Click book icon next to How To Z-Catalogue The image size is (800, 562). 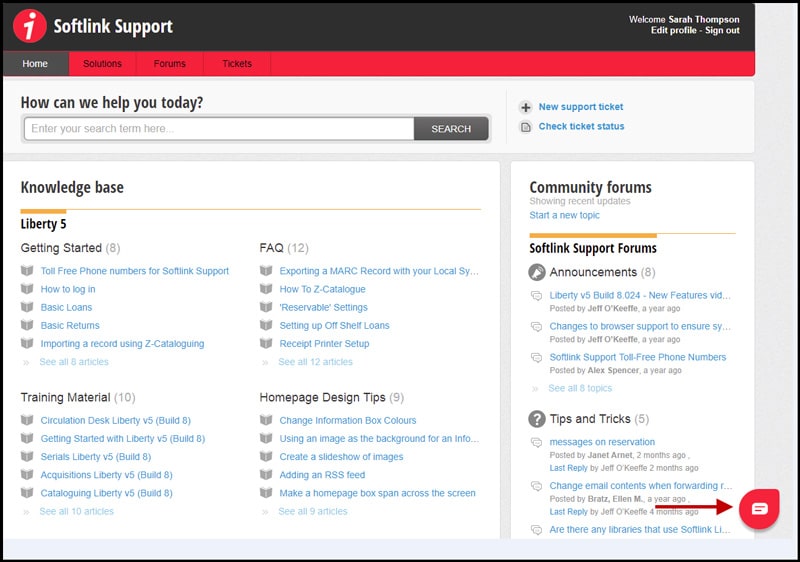(266, 289)
